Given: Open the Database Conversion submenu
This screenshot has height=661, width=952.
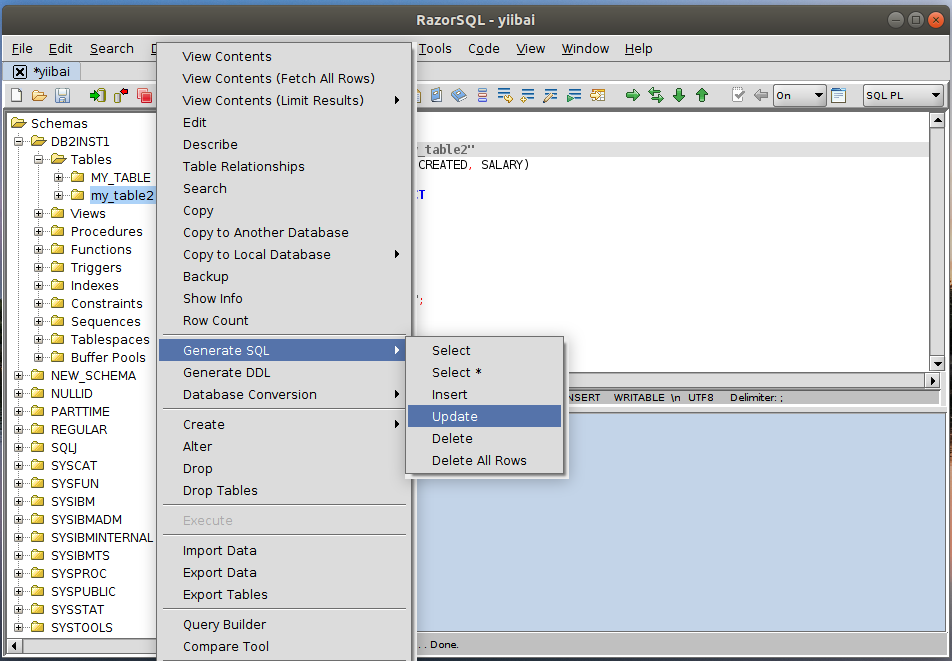Looking at the screenshot, I should tap(284, 395).
